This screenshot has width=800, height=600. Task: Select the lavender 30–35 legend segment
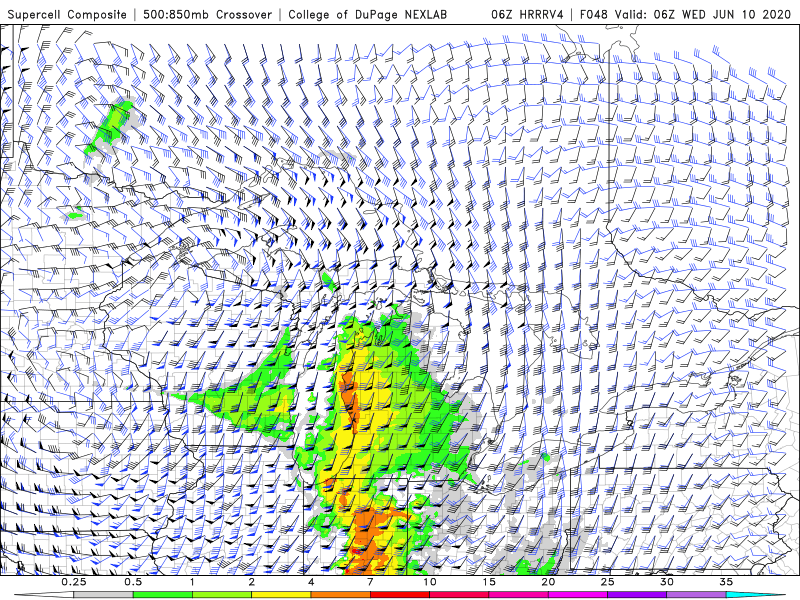click(695, 595)
